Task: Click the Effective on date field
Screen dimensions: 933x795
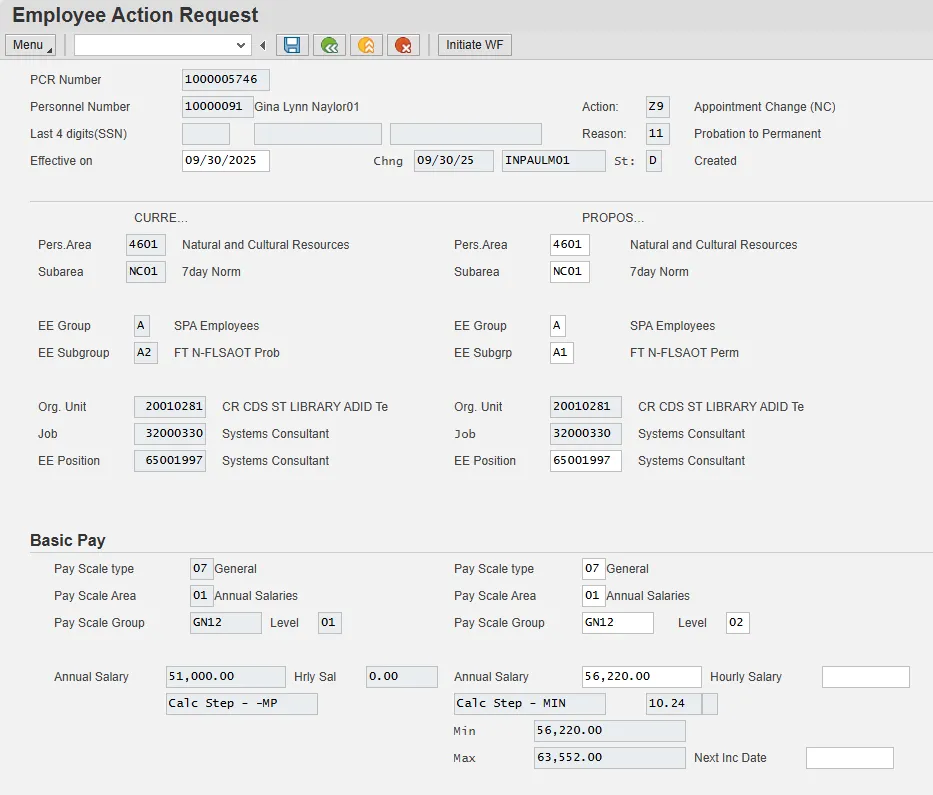Action: pyautogui.click(x=225, y=161)
